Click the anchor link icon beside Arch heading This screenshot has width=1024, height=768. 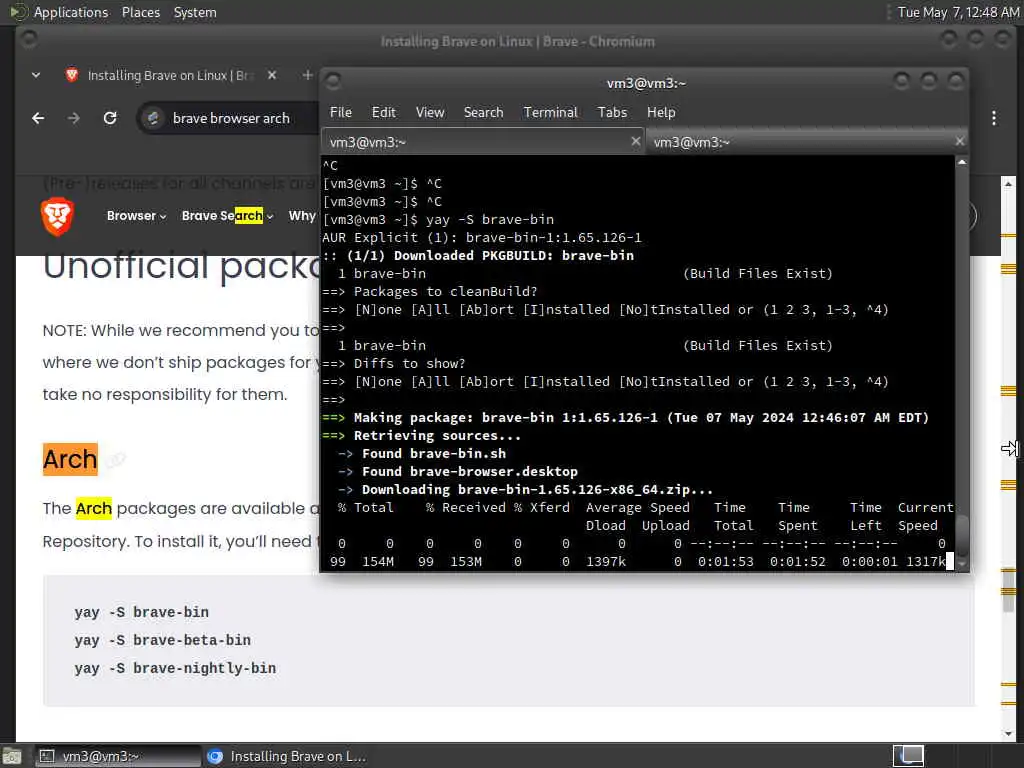pos(116,460)
